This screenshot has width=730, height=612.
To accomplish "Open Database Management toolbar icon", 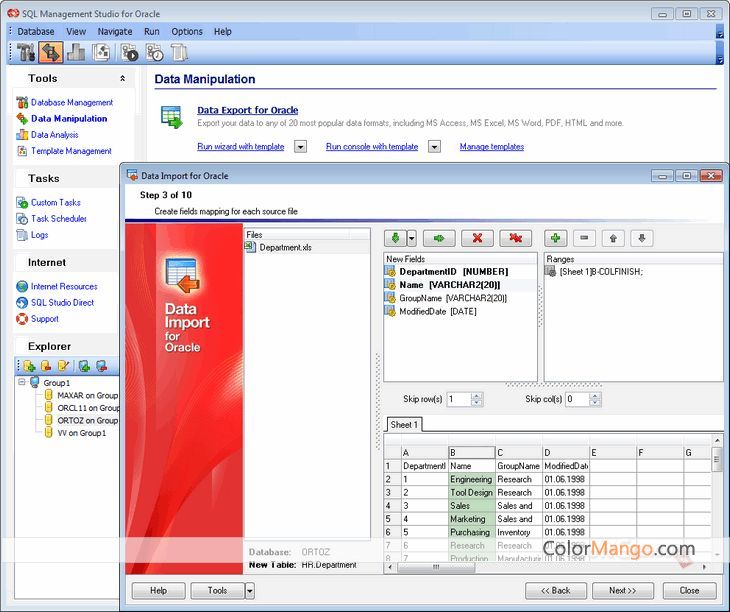I will pyautogui.click(x=26, y=52).
